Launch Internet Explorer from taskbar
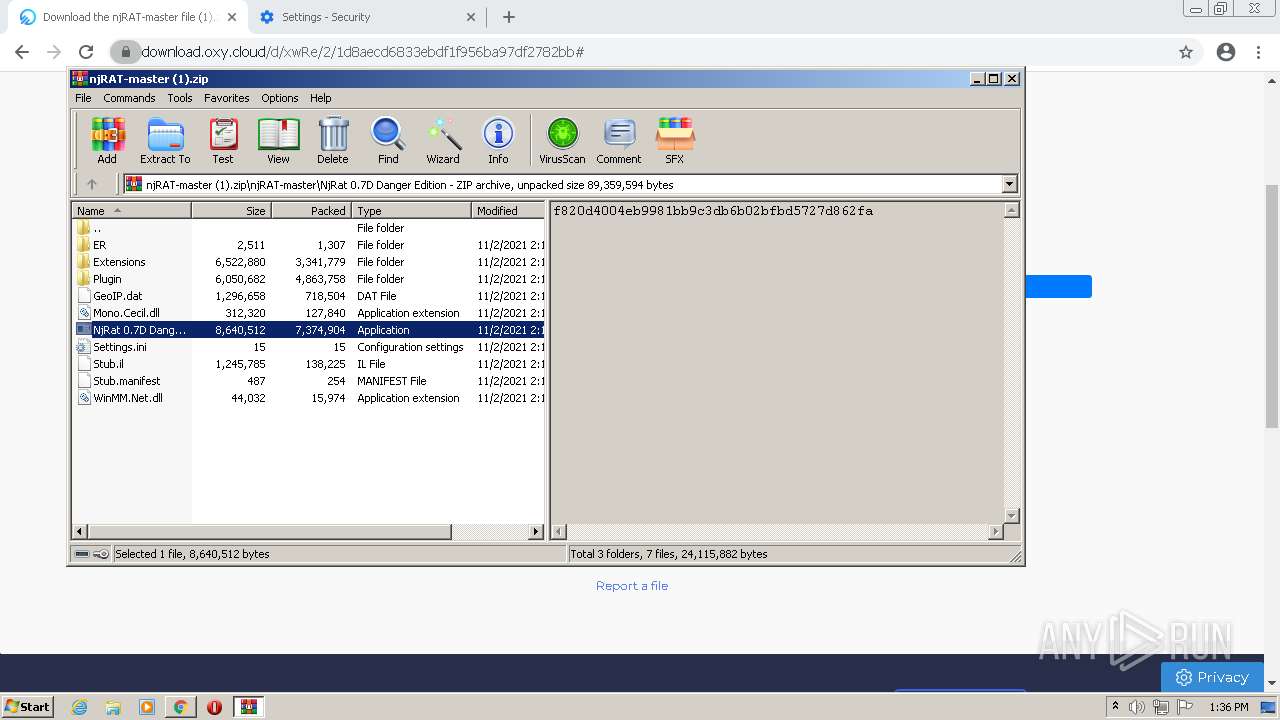The width and height of the screenshot is (1280, 720). [x=79, y=707]
